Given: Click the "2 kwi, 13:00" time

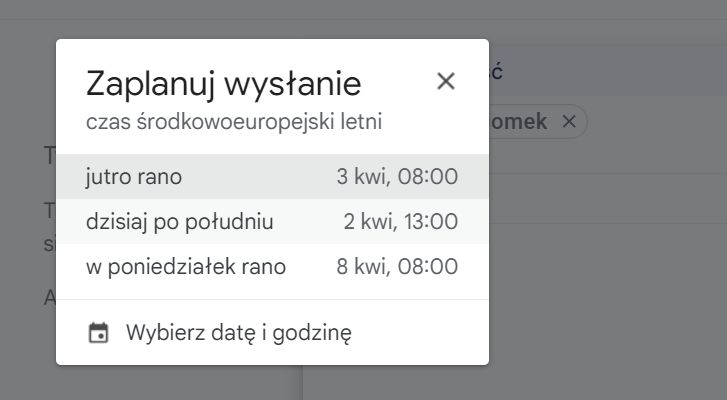Looking at the screenshot, I should click(x=400, y=221).
